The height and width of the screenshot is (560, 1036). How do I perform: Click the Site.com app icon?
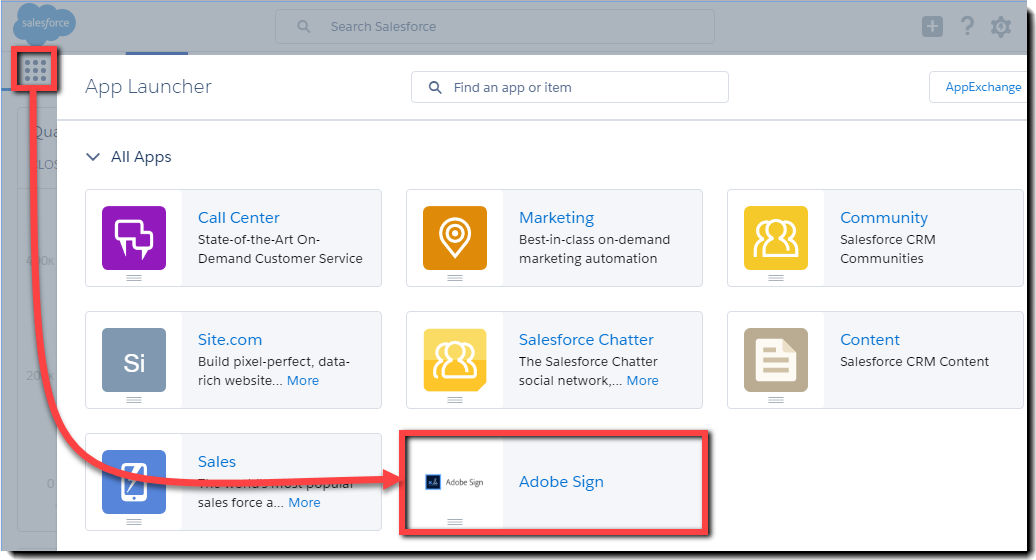pyautogui.click(x=134, y=360)
